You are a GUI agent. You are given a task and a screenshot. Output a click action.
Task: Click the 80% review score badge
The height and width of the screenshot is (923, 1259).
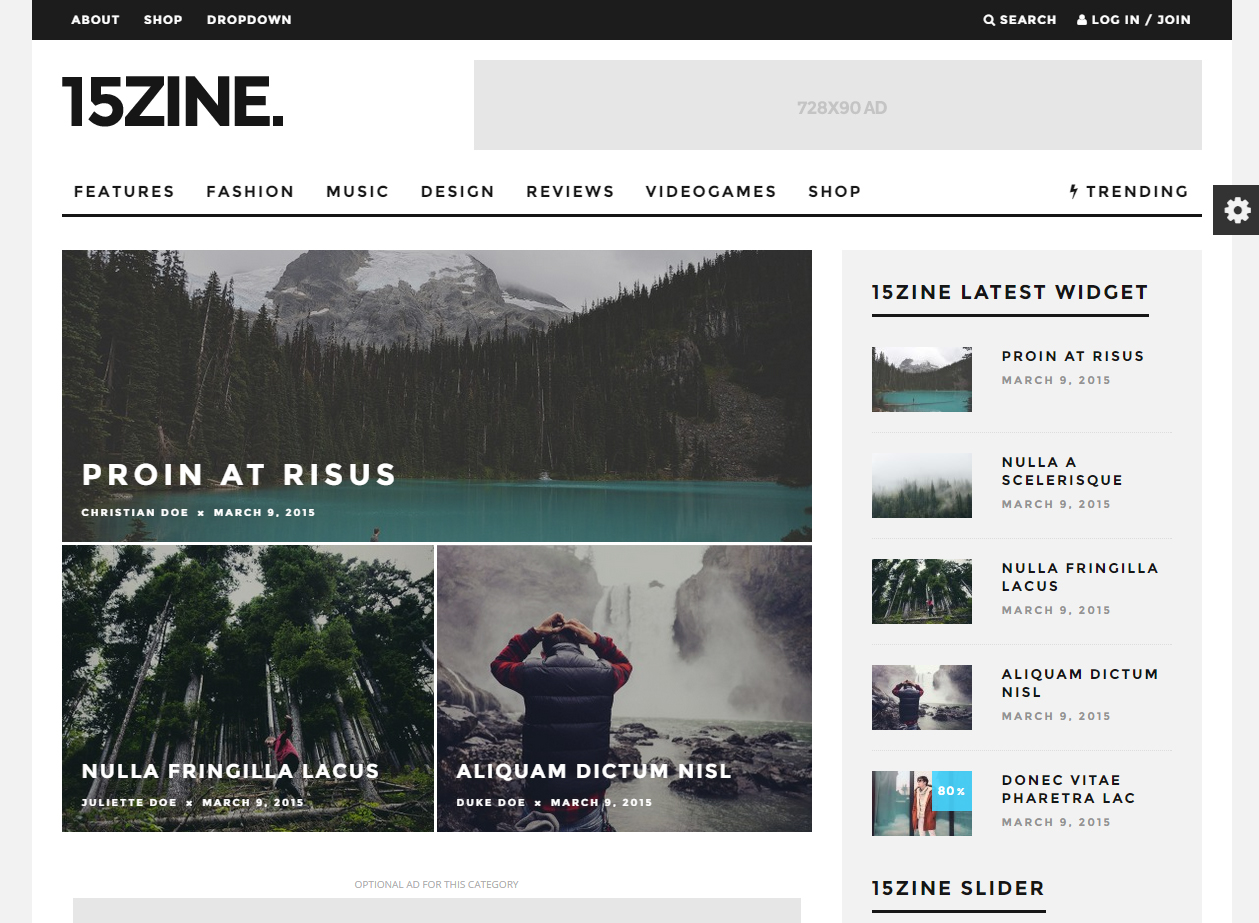click(x=951, y=791)
